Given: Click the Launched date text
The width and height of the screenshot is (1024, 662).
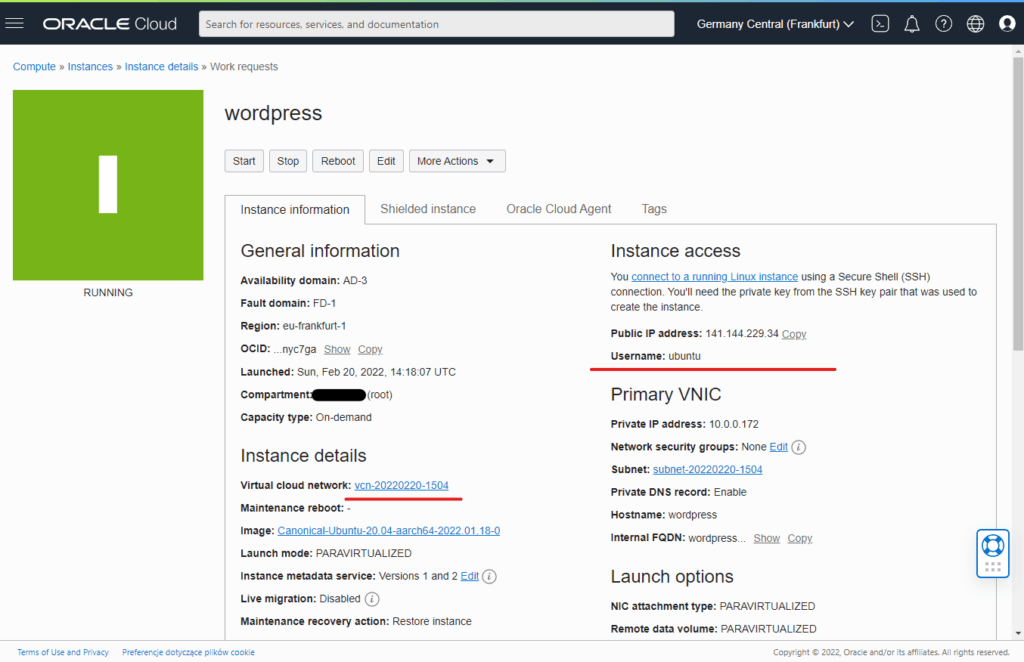Looking at the screenshot, I should coord(376,372).
